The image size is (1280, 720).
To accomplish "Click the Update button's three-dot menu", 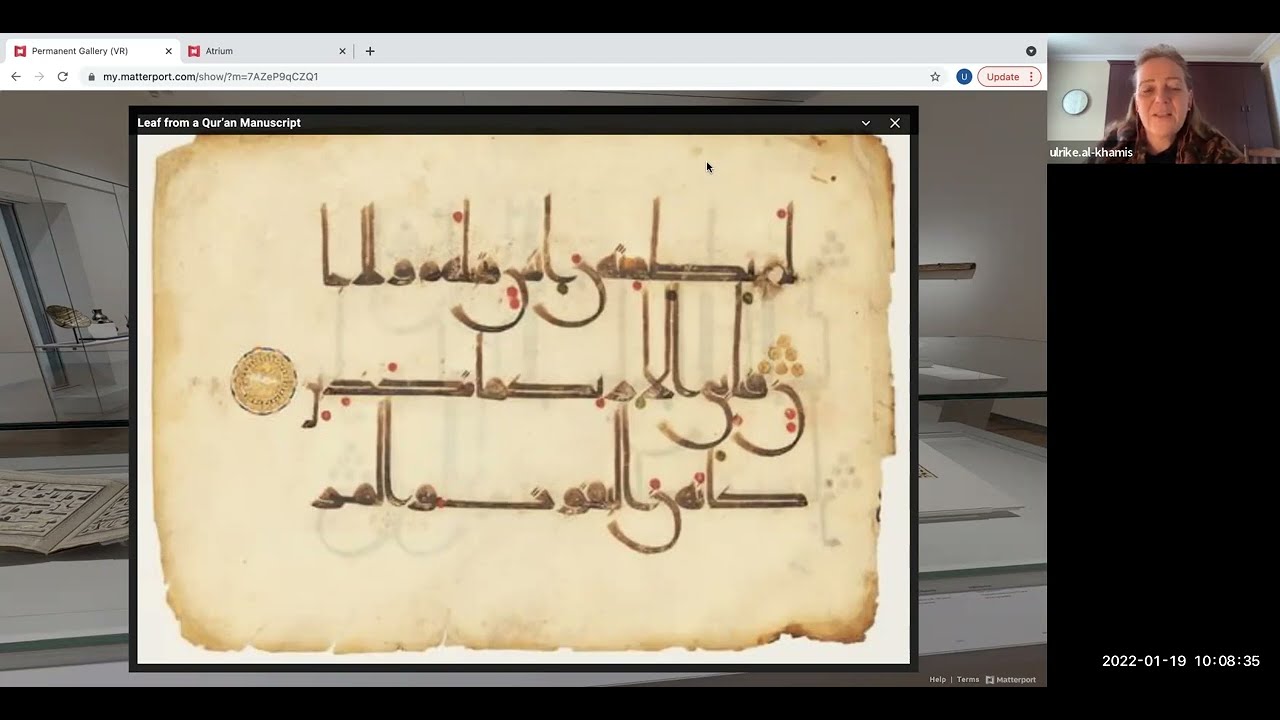I will (x=1031, y=77).
